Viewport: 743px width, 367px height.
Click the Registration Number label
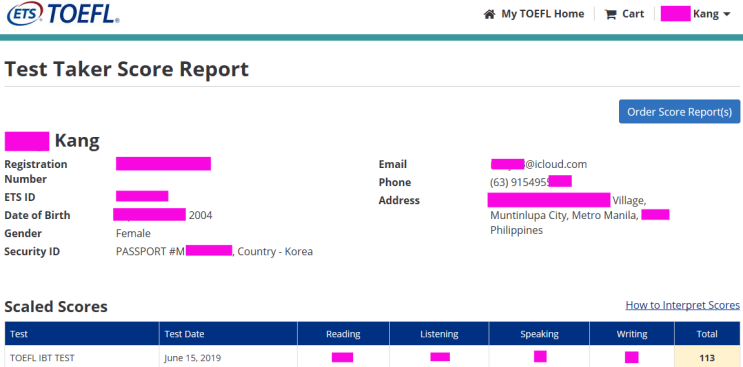pos(36,171)
